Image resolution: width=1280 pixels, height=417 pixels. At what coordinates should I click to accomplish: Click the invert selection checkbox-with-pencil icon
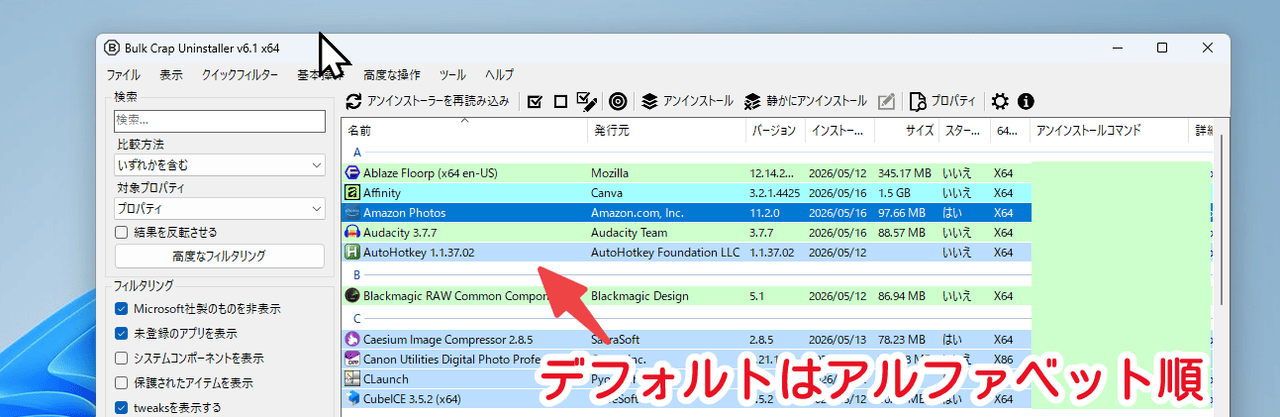pos(588,101)
